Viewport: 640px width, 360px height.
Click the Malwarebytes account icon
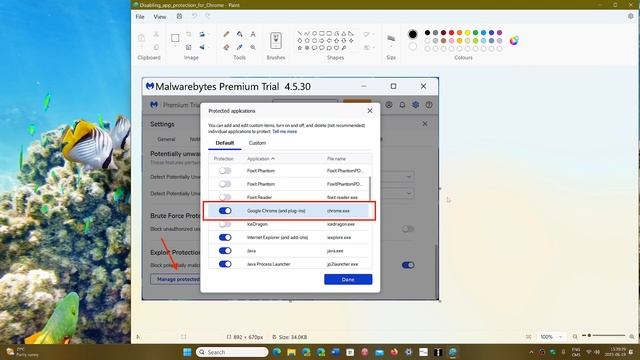click(389, 105)
